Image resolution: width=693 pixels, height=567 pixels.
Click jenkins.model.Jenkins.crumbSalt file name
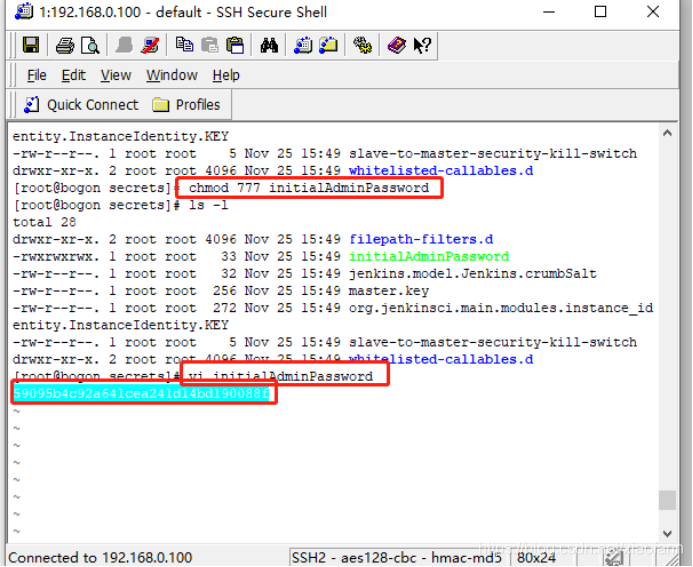[472, 274]
